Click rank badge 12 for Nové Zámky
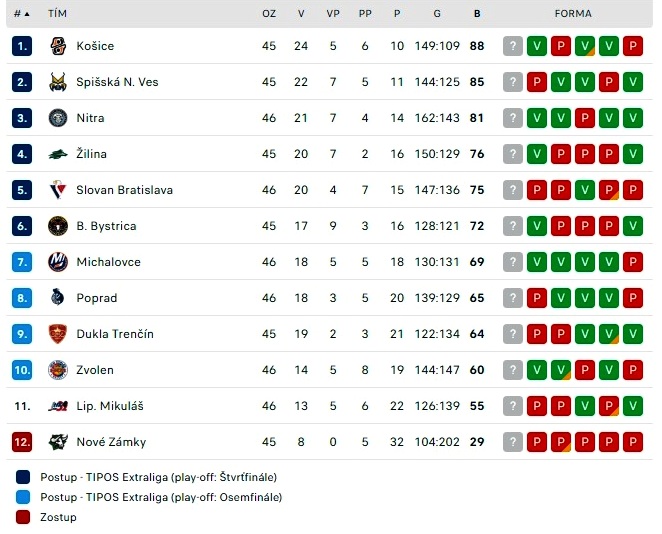This screenshot has height=534, width=662. pyautogui.click(x=22, y=442)
